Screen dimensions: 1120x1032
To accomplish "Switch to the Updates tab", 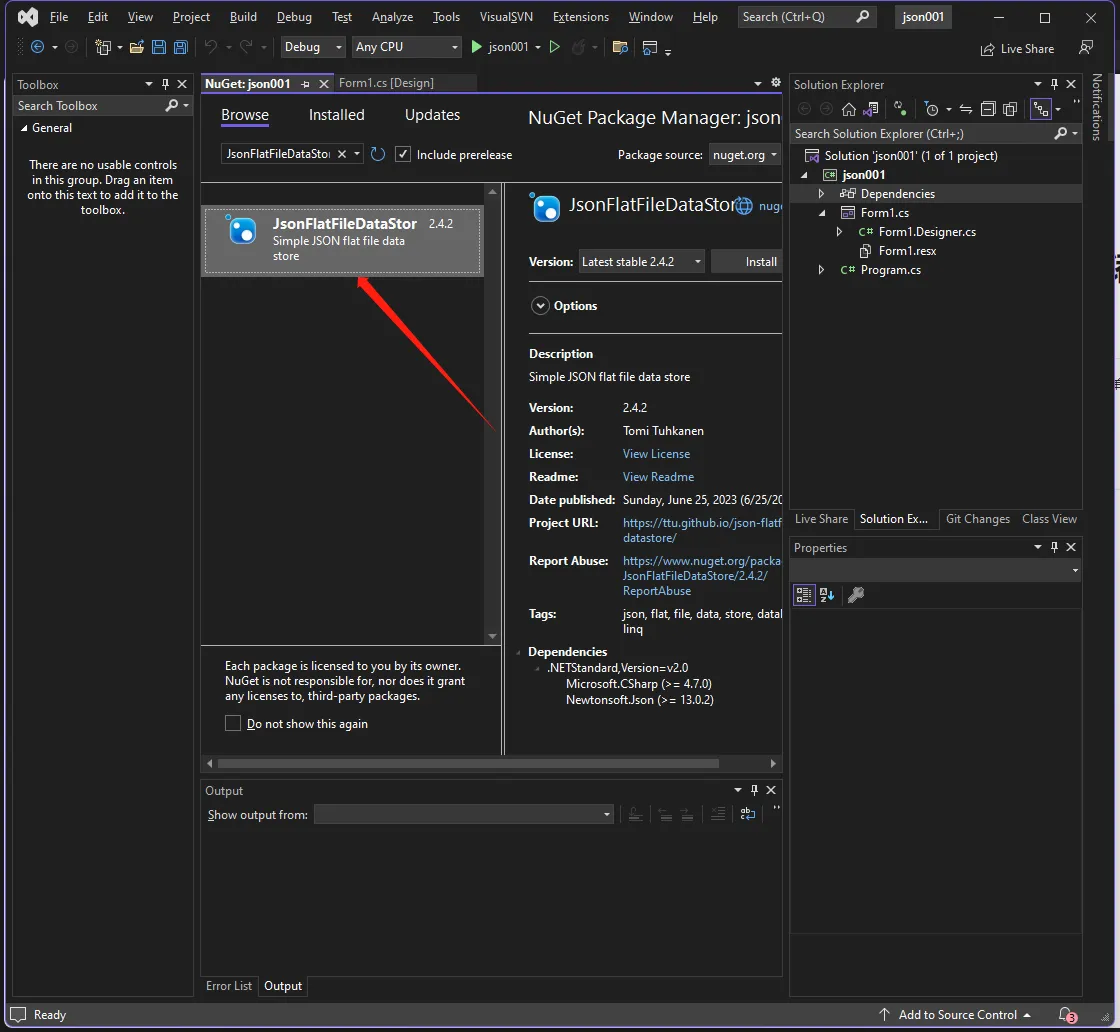I will pos(432,115).
